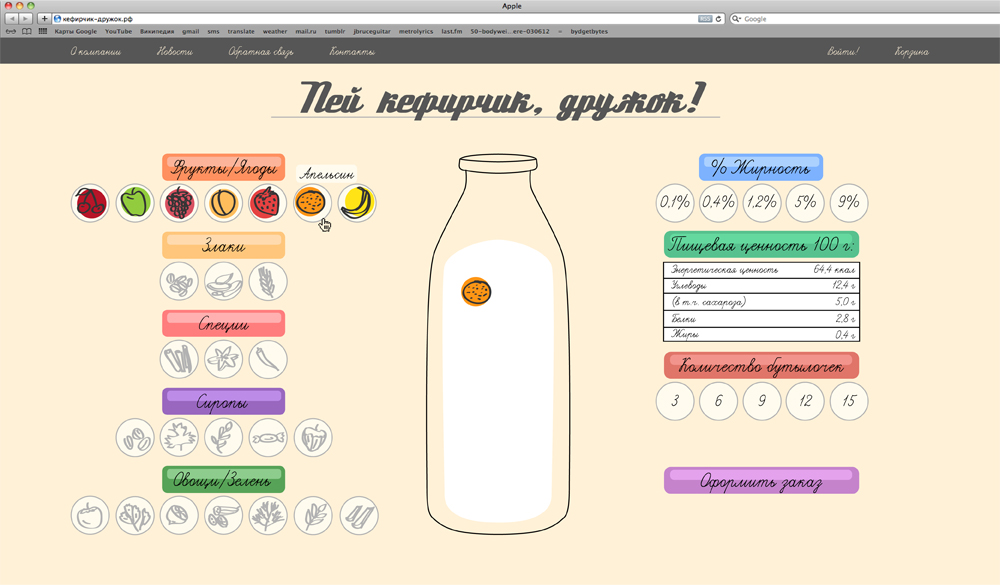Click the Войти! login link

[x=843, y=51]
